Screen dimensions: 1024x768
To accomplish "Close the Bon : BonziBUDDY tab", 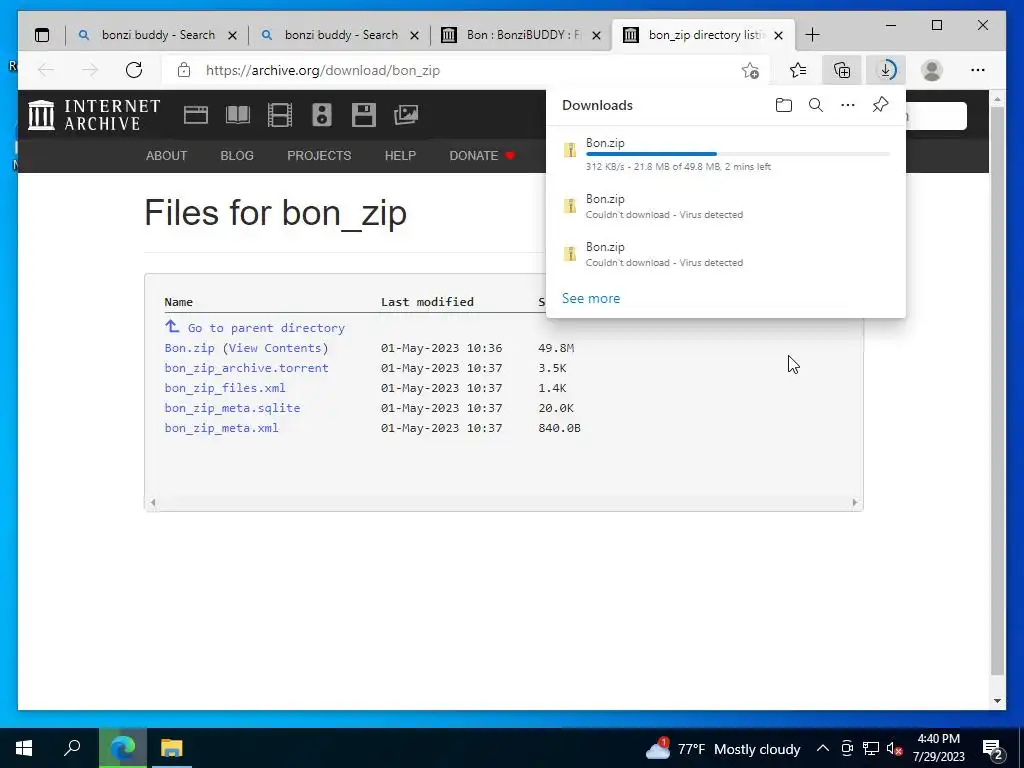I will click(x=596, y=35).
